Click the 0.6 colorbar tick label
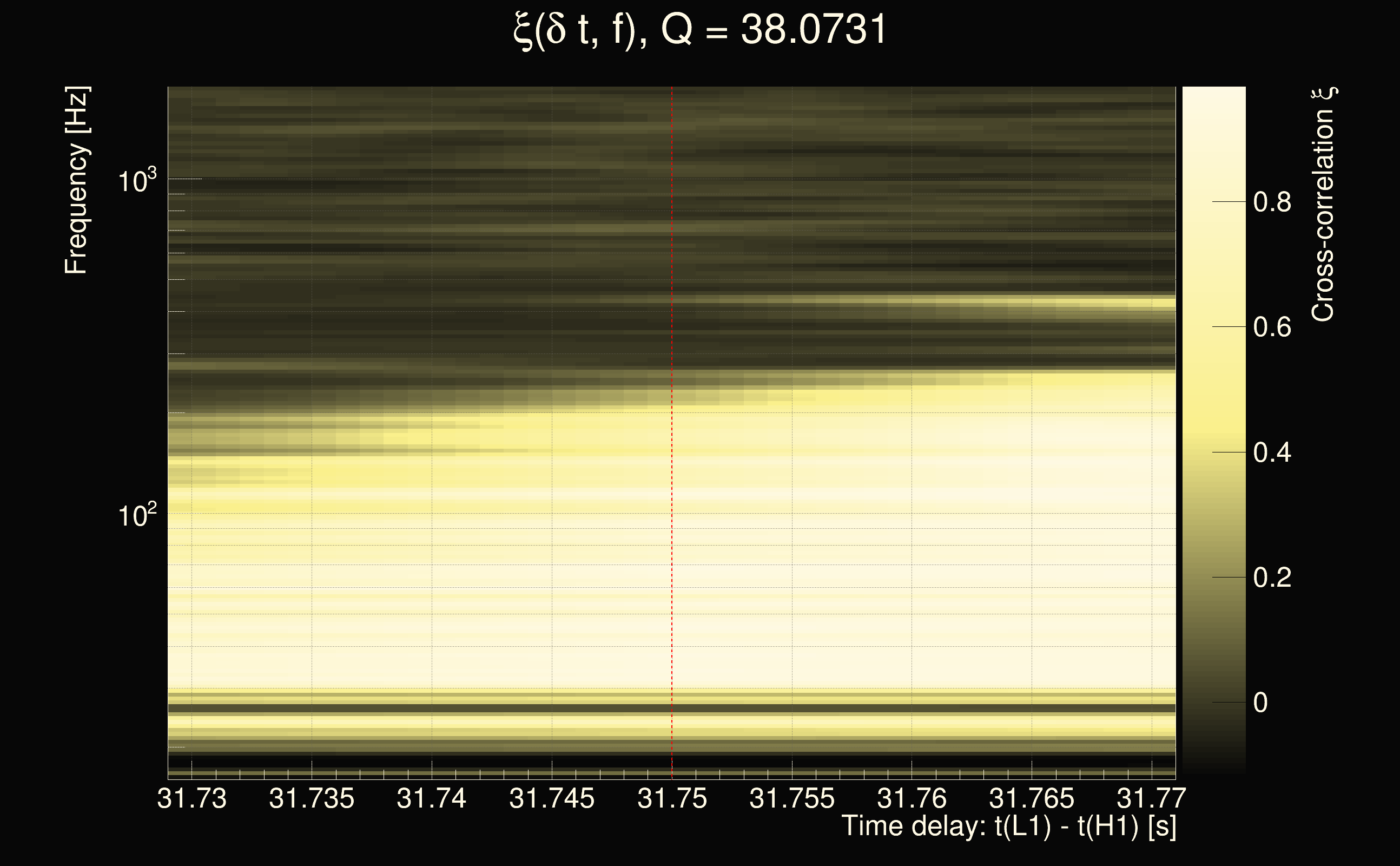 1272,327
